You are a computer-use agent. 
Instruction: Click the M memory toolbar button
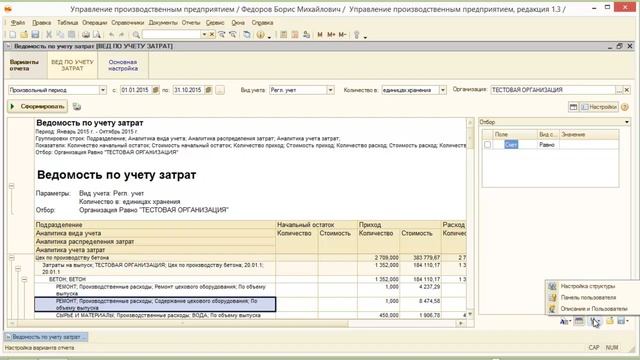coord(320,35)
